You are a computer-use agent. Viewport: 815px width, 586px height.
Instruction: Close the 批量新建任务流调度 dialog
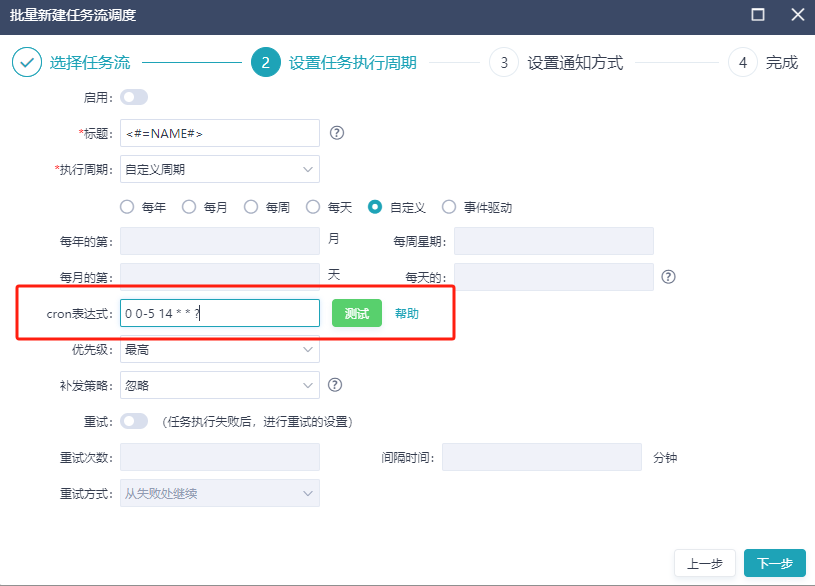pos(796,15)
